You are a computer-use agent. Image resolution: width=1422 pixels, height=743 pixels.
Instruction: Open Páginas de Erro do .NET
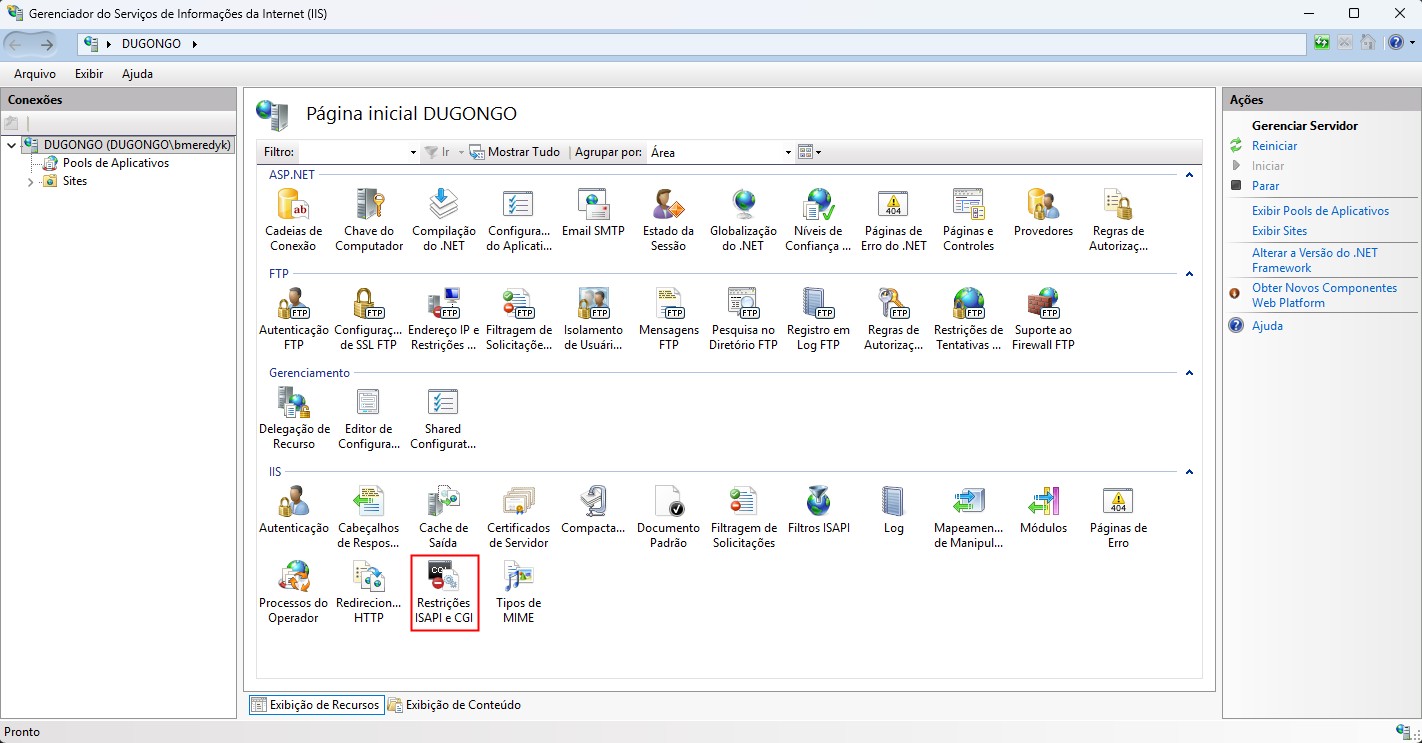tap(893, 220)
